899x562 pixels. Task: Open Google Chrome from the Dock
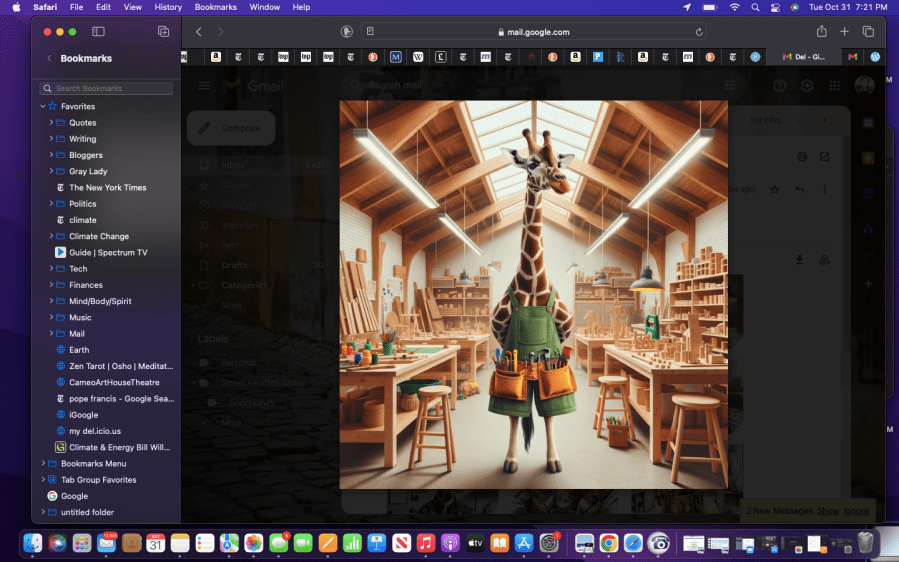click(608, 543)
